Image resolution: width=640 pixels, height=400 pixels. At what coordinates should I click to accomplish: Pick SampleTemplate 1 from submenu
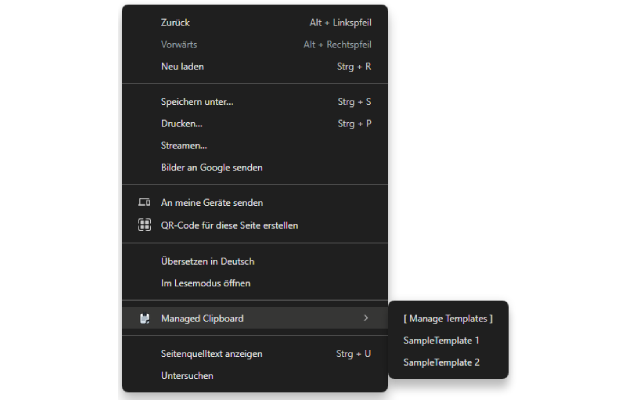(442, 340)
